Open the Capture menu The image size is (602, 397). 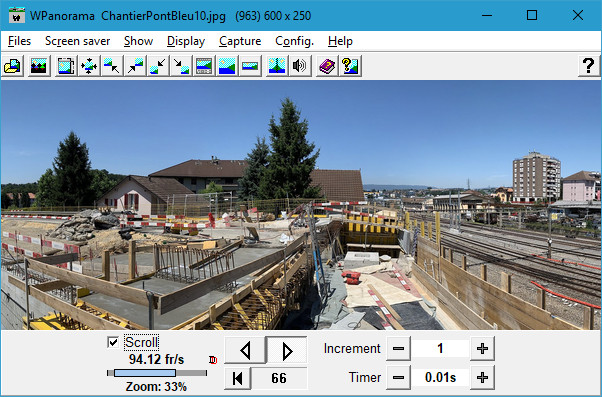pos(240,41)
